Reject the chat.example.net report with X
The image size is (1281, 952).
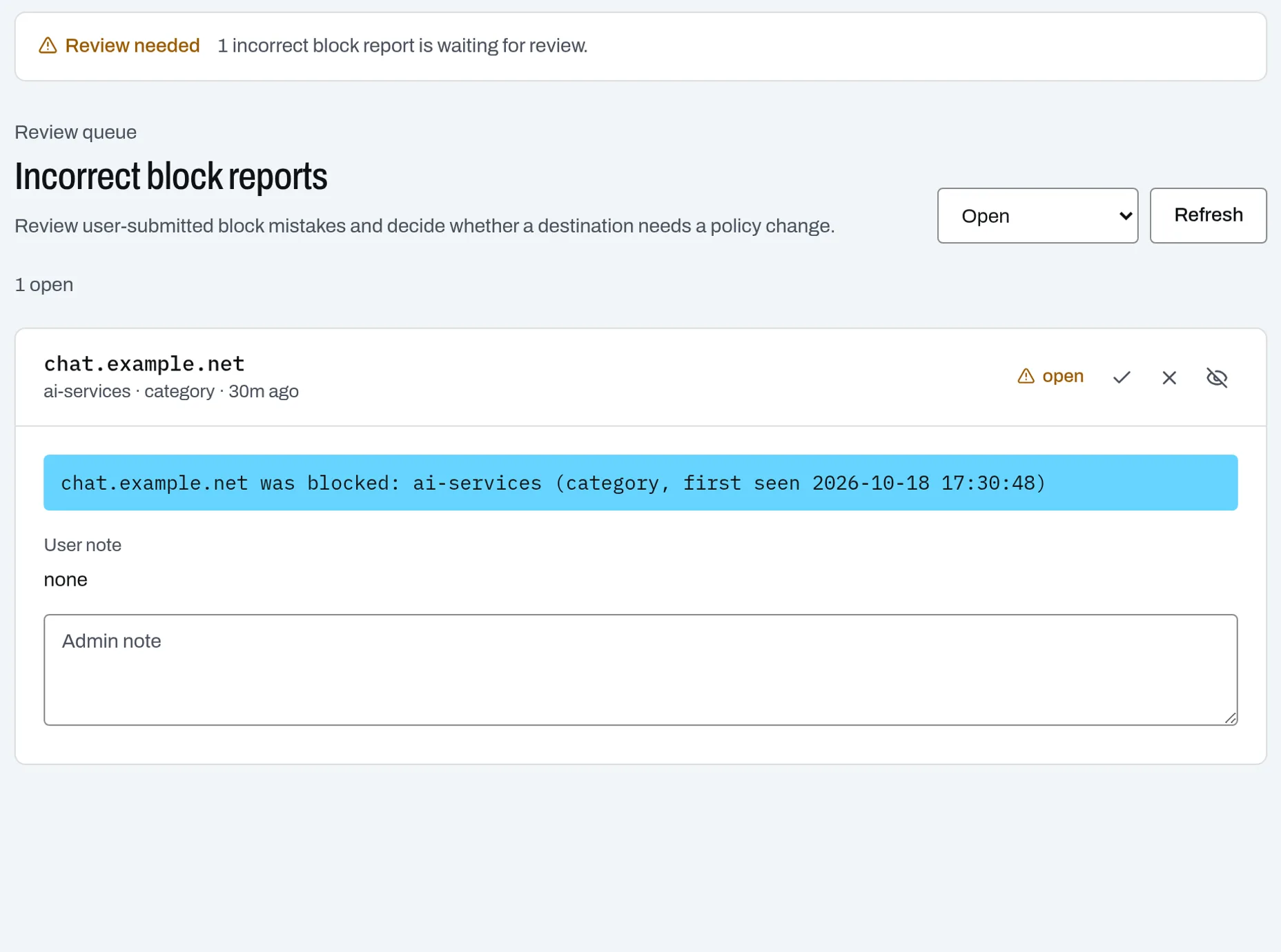coord(1168,377)
